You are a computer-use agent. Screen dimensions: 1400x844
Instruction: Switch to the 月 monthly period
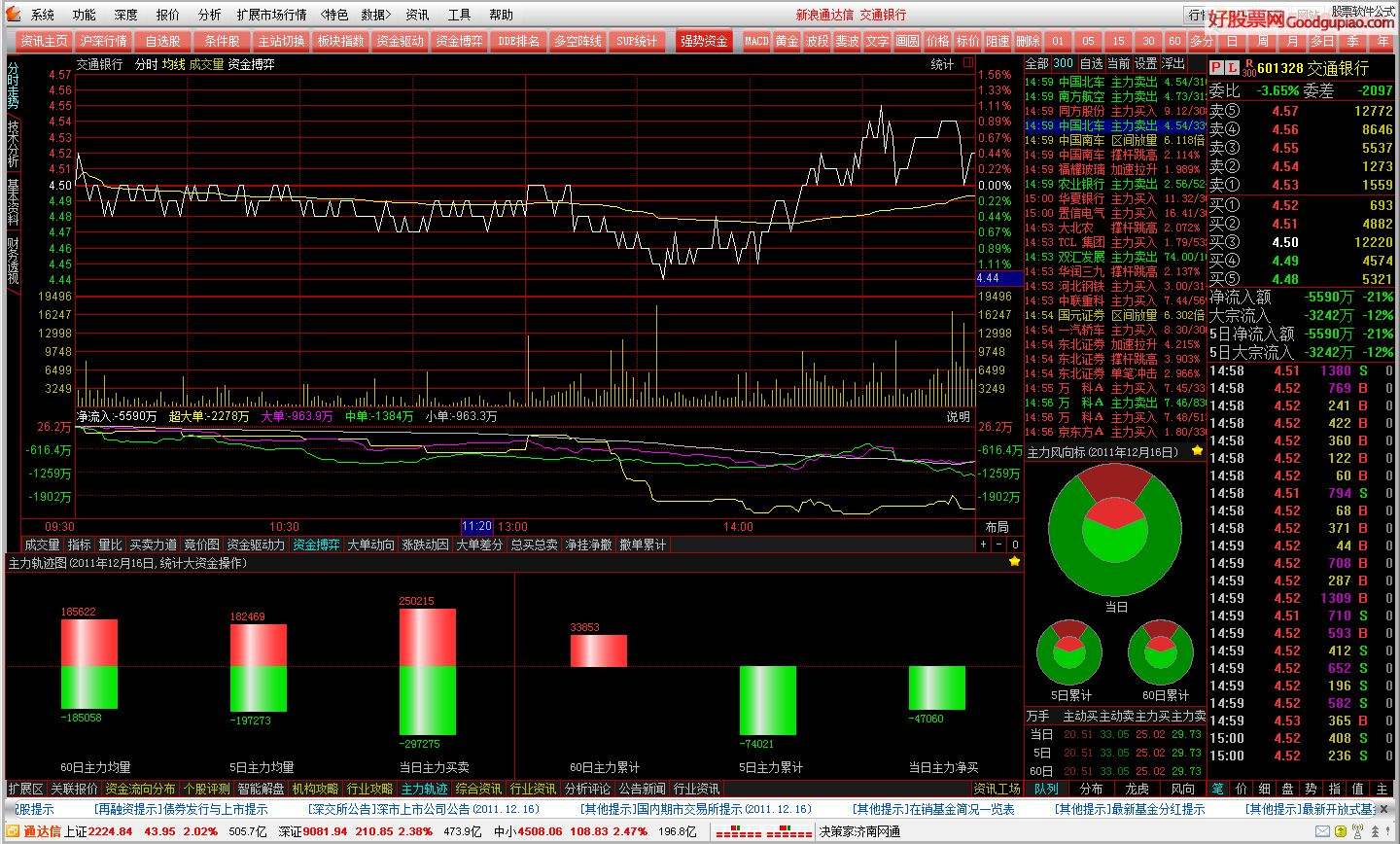click(x=1292, y=41)
